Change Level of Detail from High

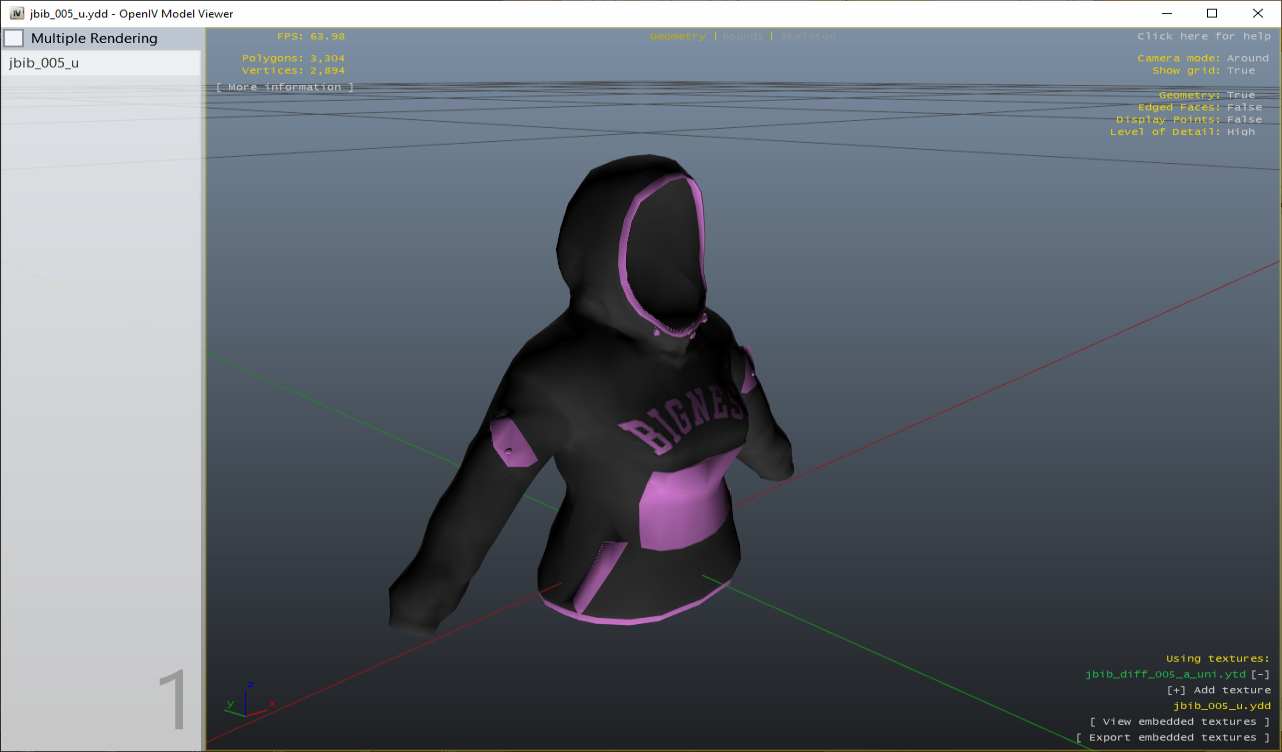(x=1243, y=131)
